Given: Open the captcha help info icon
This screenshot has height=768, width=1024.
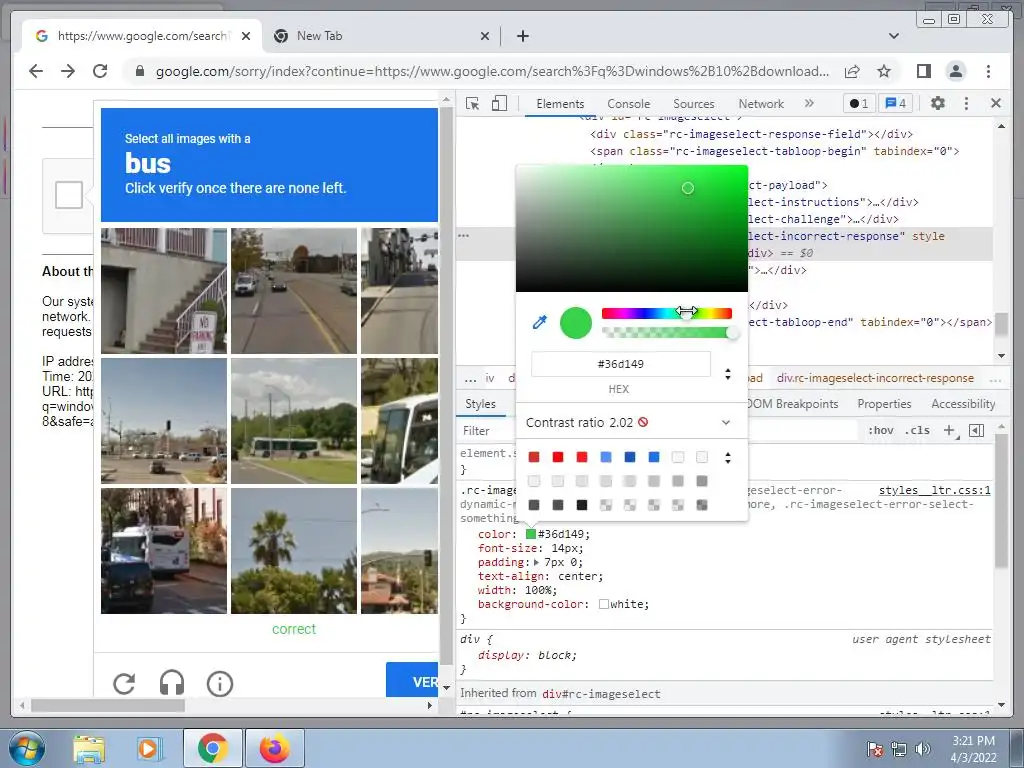Looking at the screenshot, I should [219, 684].
